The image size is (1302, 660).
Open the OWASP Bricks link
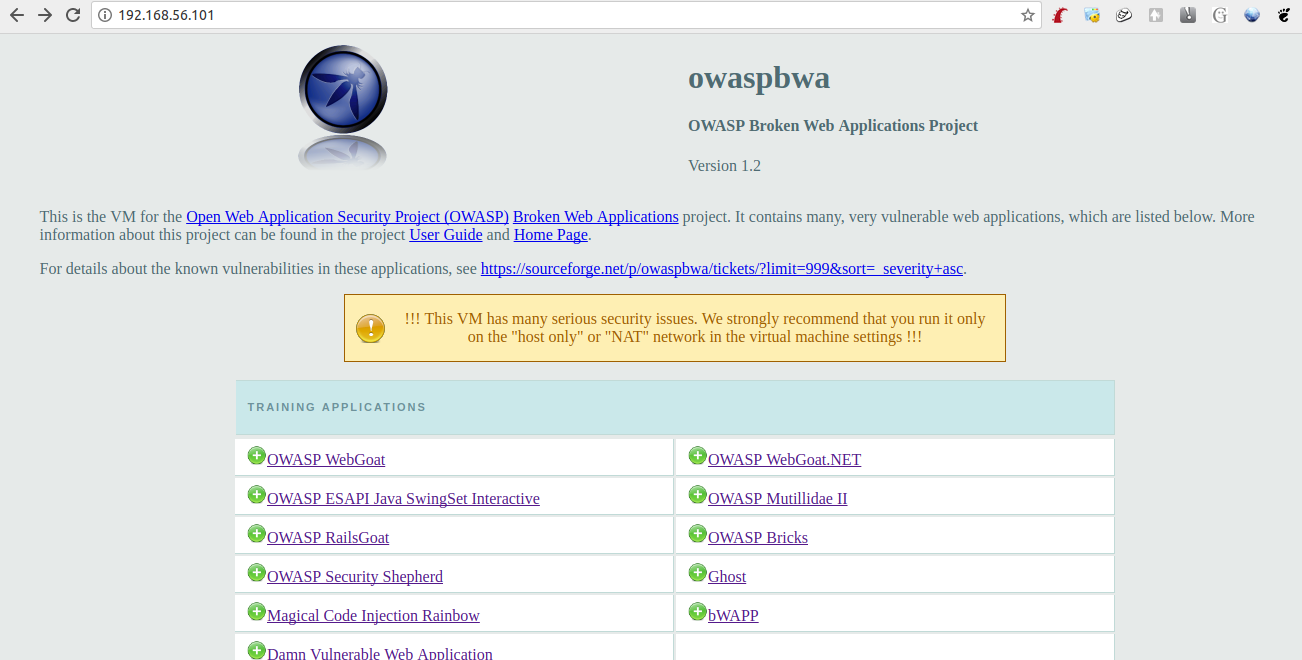coord(758,538)
